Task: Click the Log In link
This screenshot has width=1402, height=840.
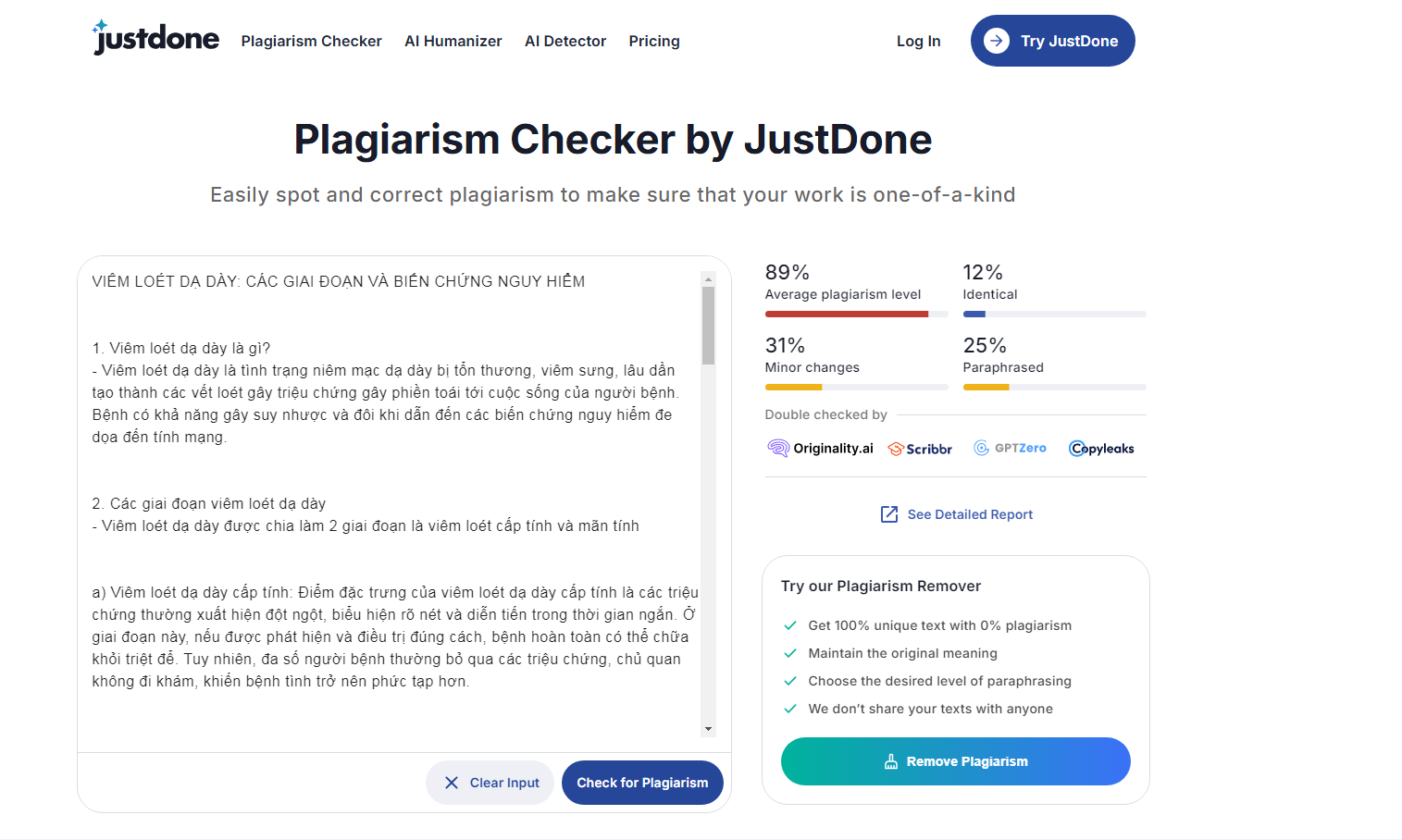Action: [918, 41]
